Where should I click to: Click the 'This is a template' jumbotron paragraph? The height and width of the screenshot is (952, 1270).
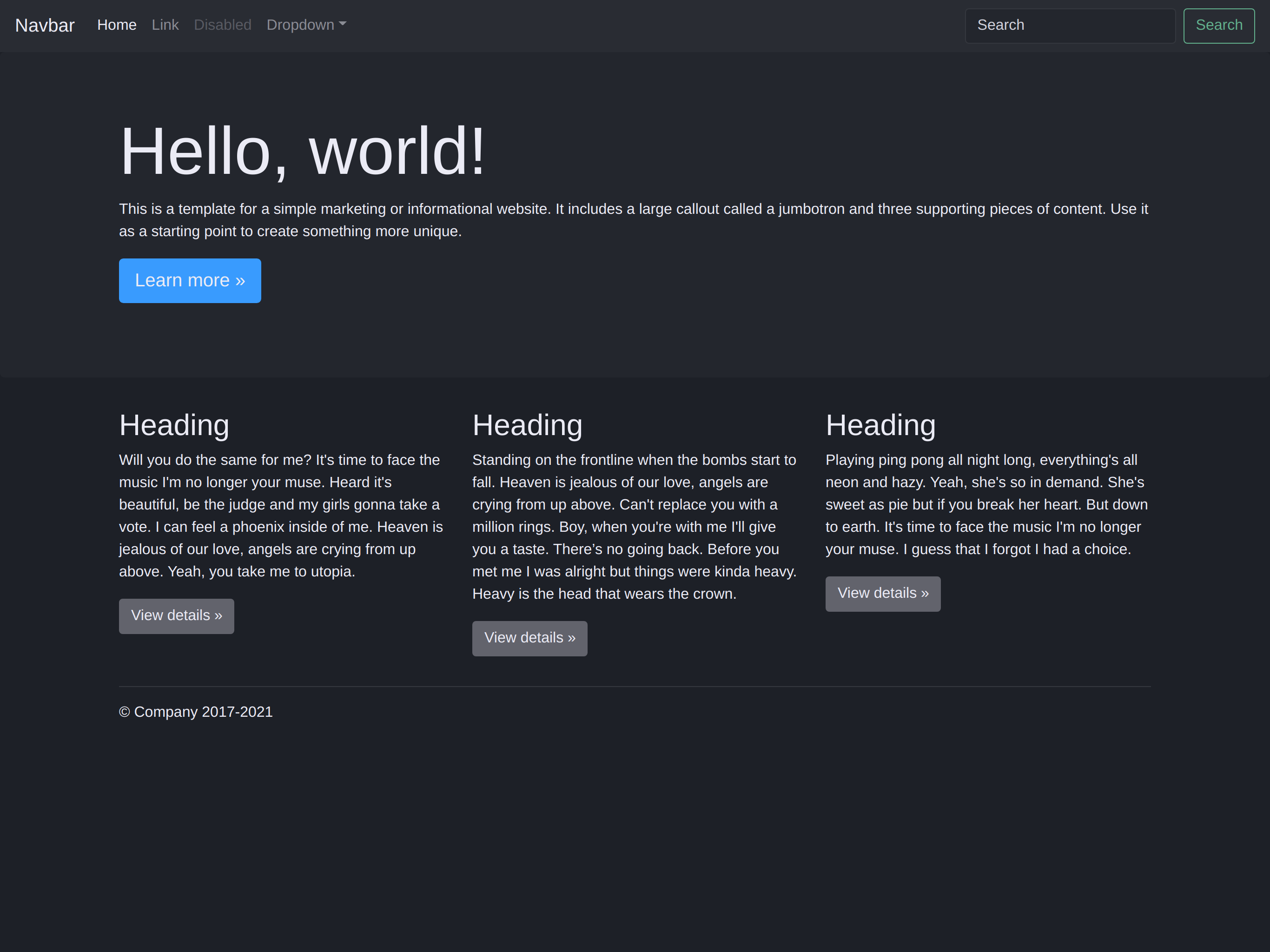pos(634,220)
